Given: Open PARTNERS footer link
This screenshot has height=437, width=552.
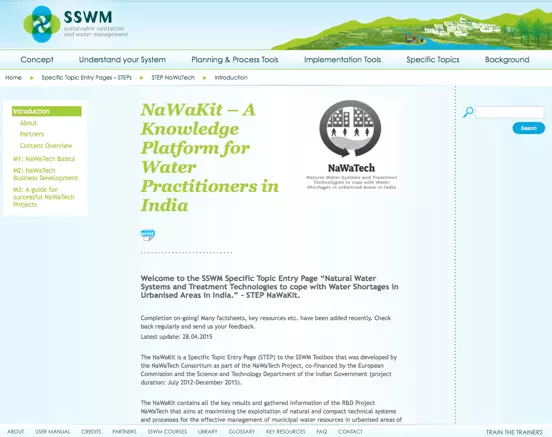Looking at the screenshot, I should pos(124,432).
